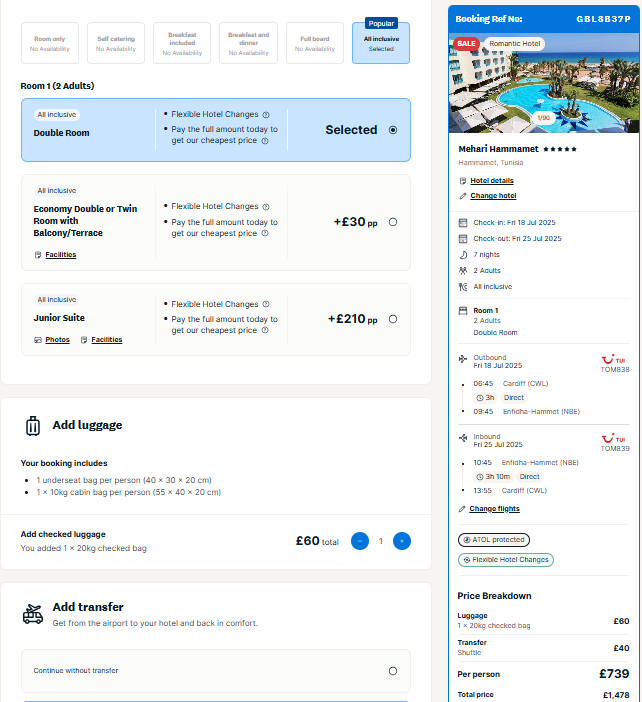Open the Mehari Hammamet hotel photo gallery
642x702 pixels.
point(544,83)
